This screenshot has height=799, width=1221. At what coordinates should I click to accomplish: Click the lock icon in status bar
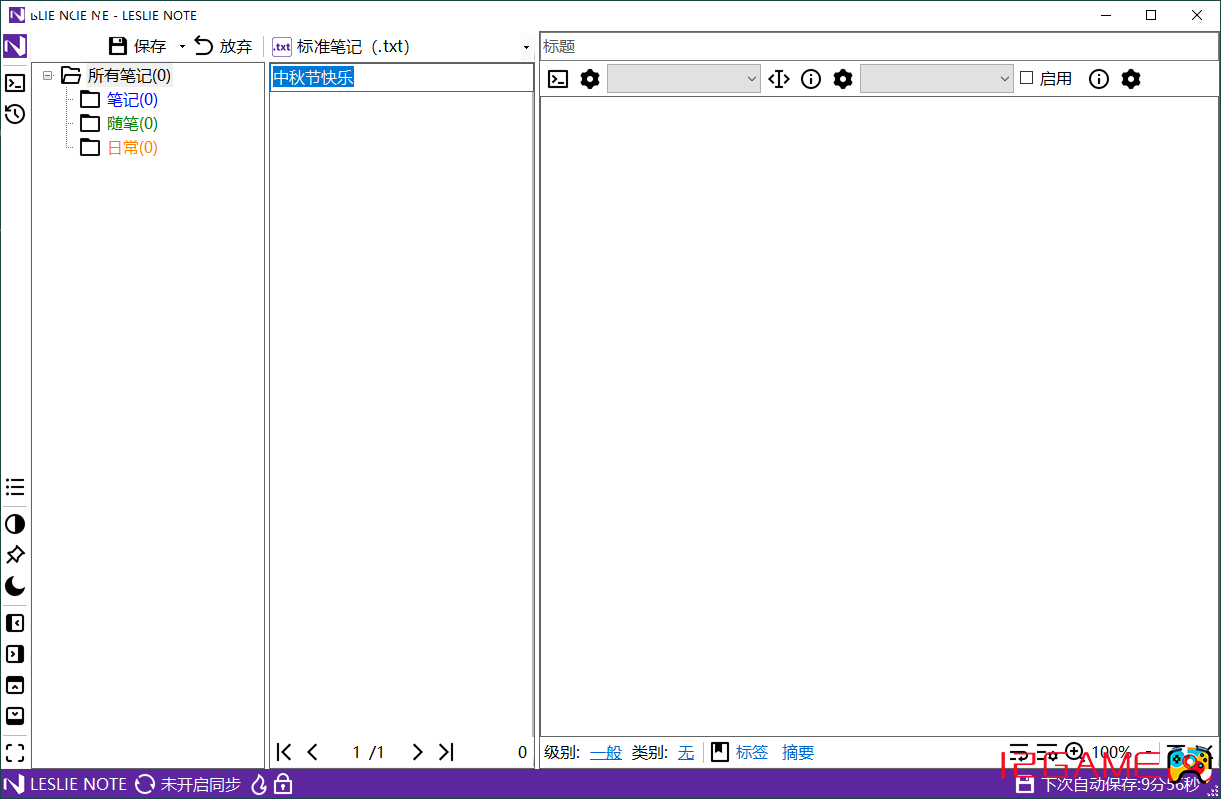pyautogui.click(x=283, y=784)
